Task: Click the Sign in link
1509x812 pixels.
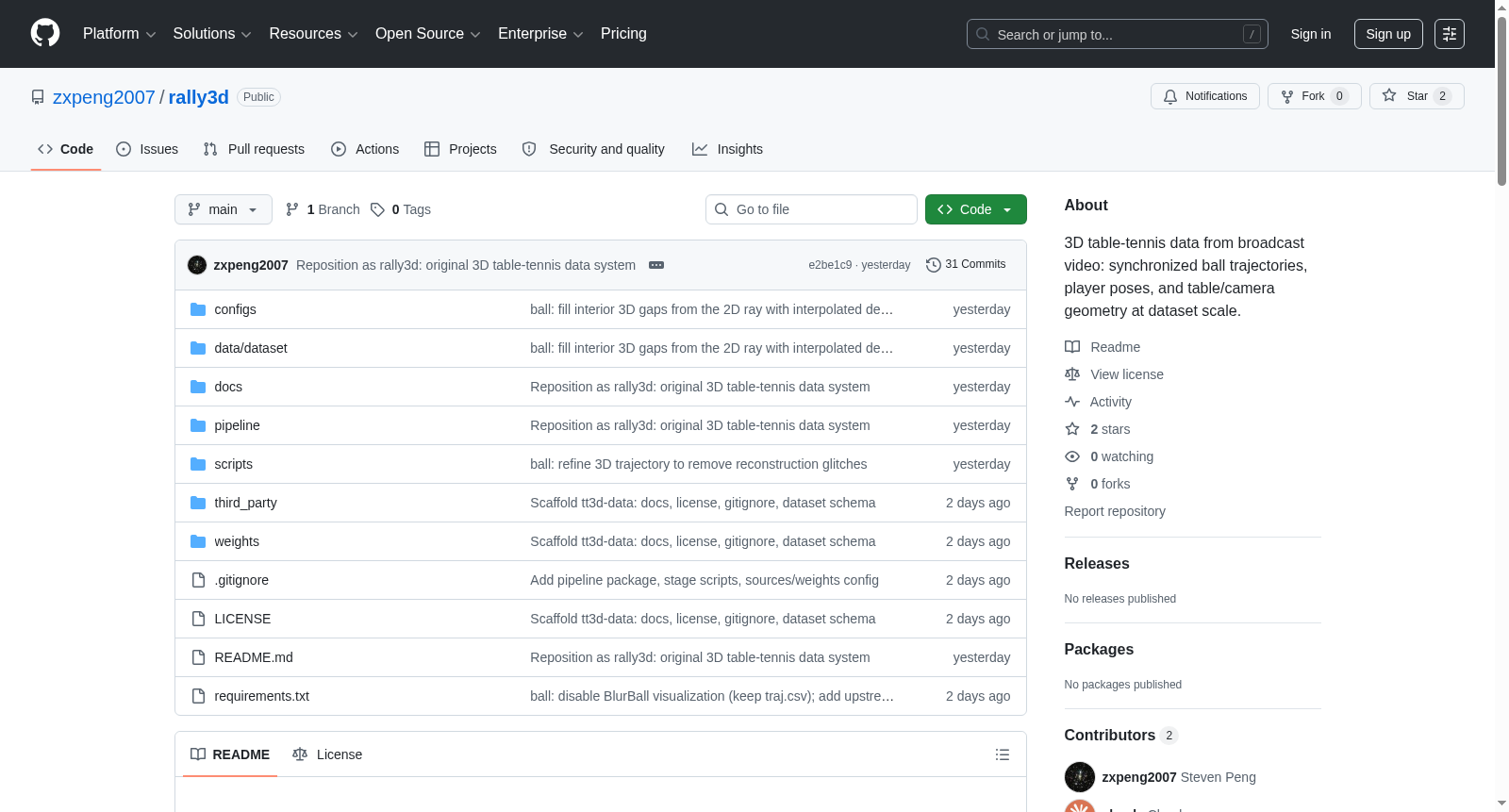Action: 1311,34
